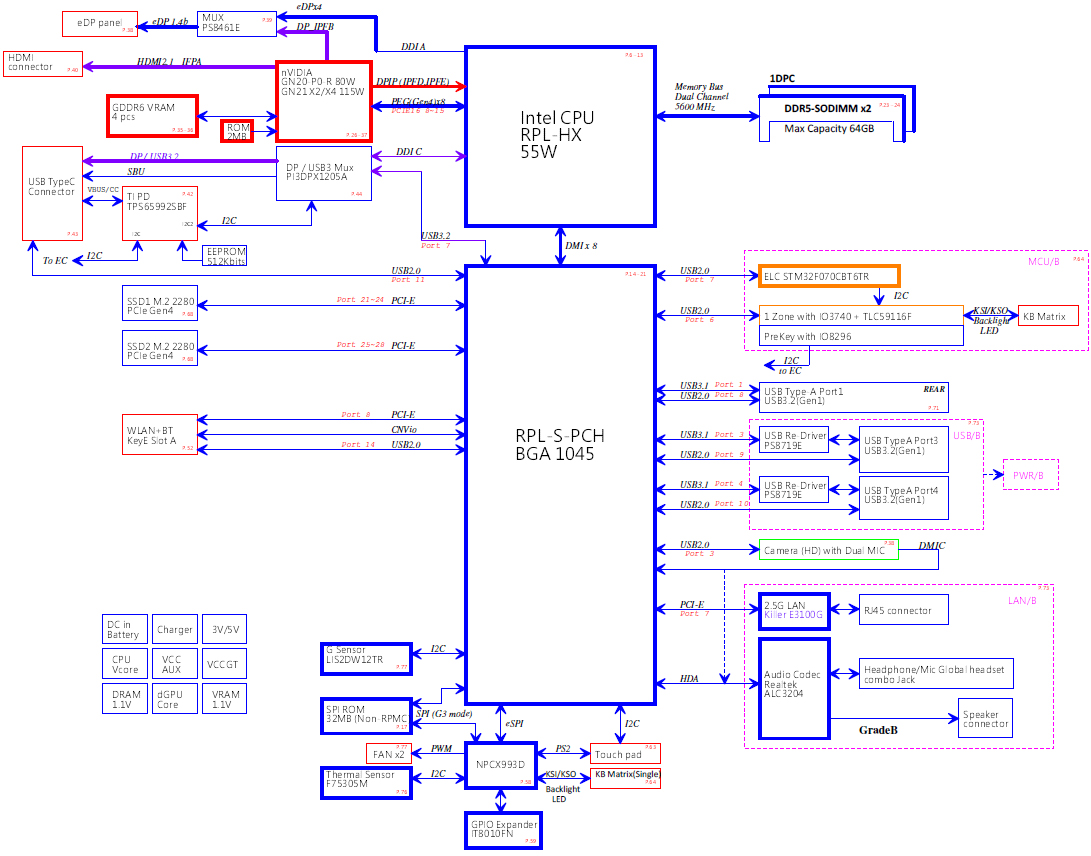Select the Charger power block
1091x856 pixels.
tap(174, 630)
